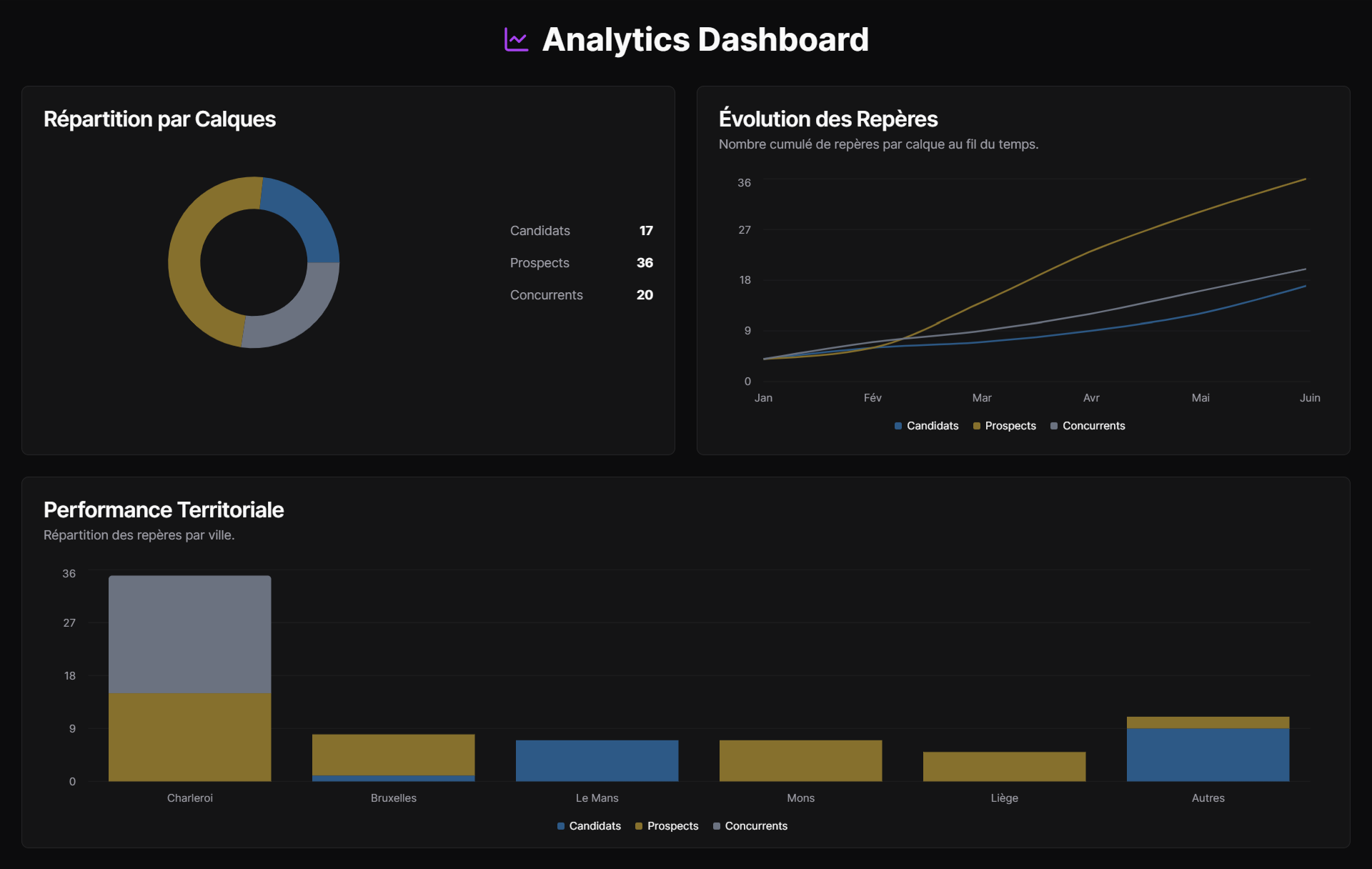This screenshot has height=869, width=1372.
Task: Click the Autres bar in Performance Territoriale
Action: pyautogui.click(x=1208, y=750)
